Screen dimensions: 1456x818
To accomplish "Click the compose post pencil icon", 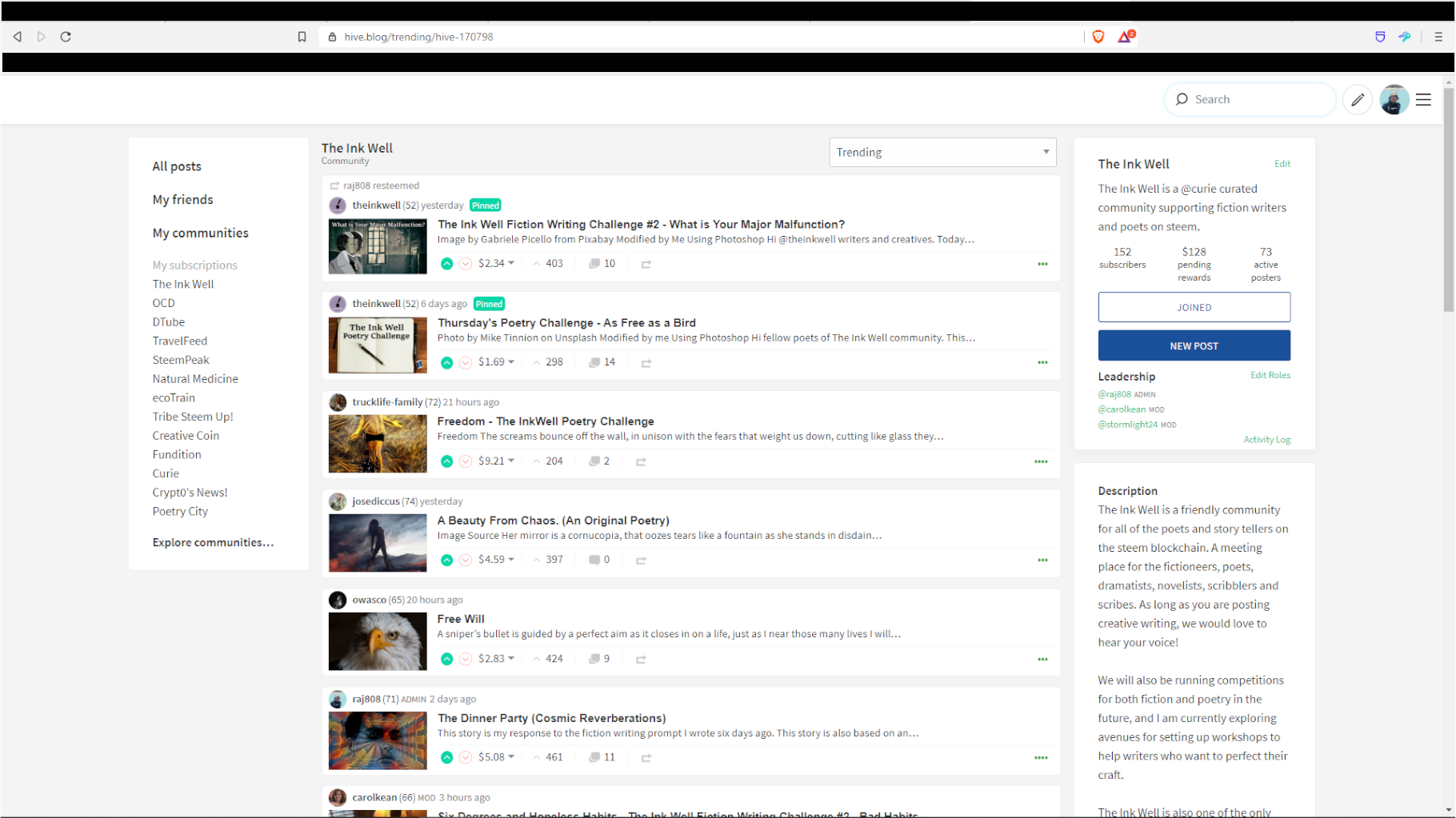I will pos(1357,100).
